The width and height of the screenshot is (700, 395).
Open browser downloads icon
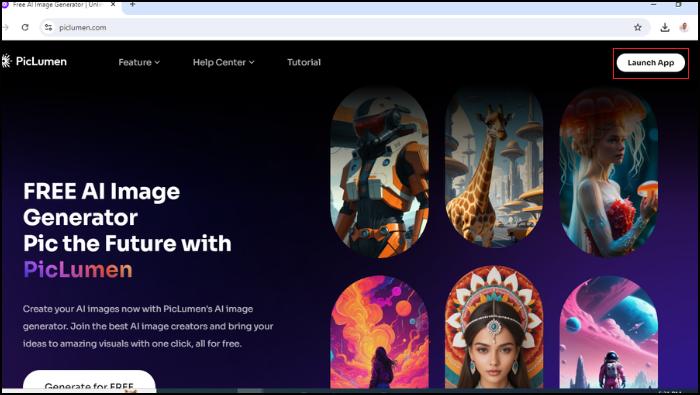[665, 27]
